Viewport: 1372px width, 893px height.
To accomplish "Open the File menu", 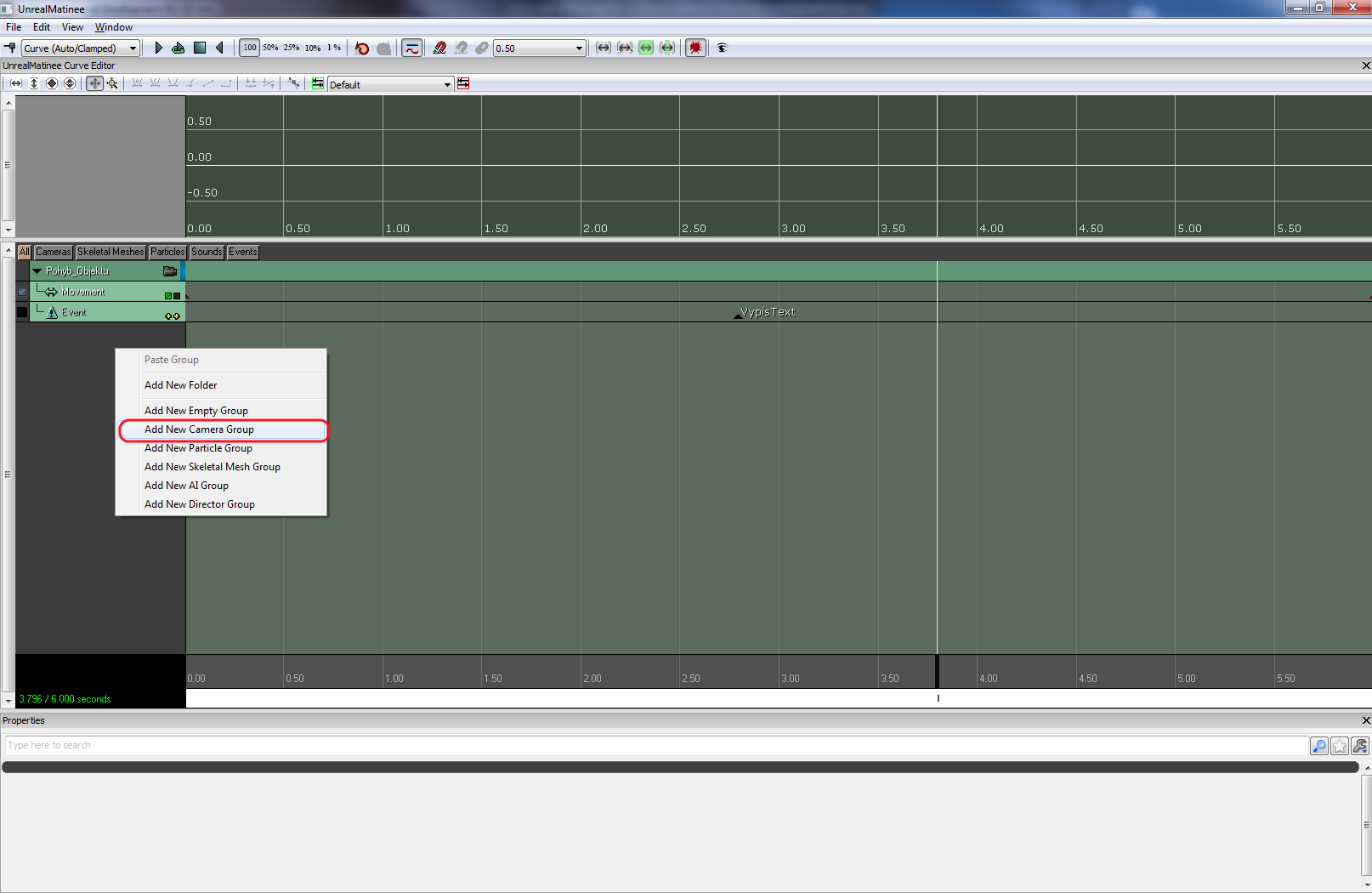I will tap(14, 27).
